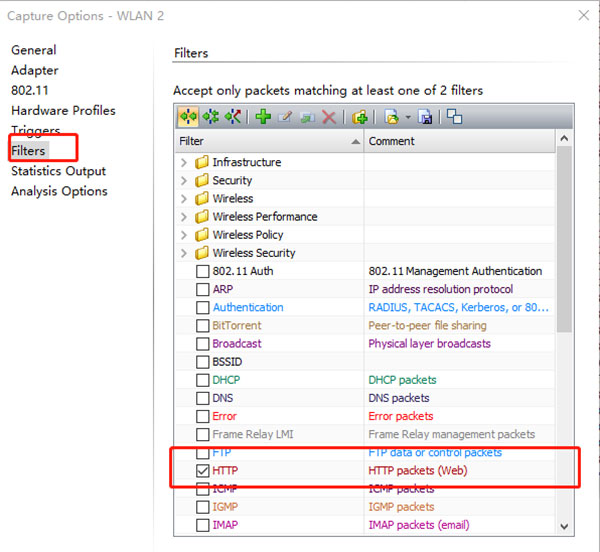Click the Export filters save icon
The width and height of the screenshot is (600, 552).
pyautogui.click(x=425, y=117)
